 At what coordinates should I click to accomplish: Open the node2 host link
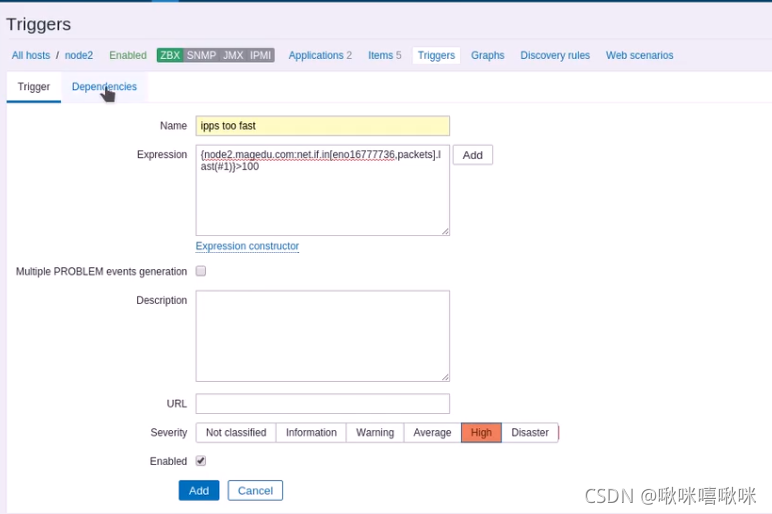coord(79,55)
